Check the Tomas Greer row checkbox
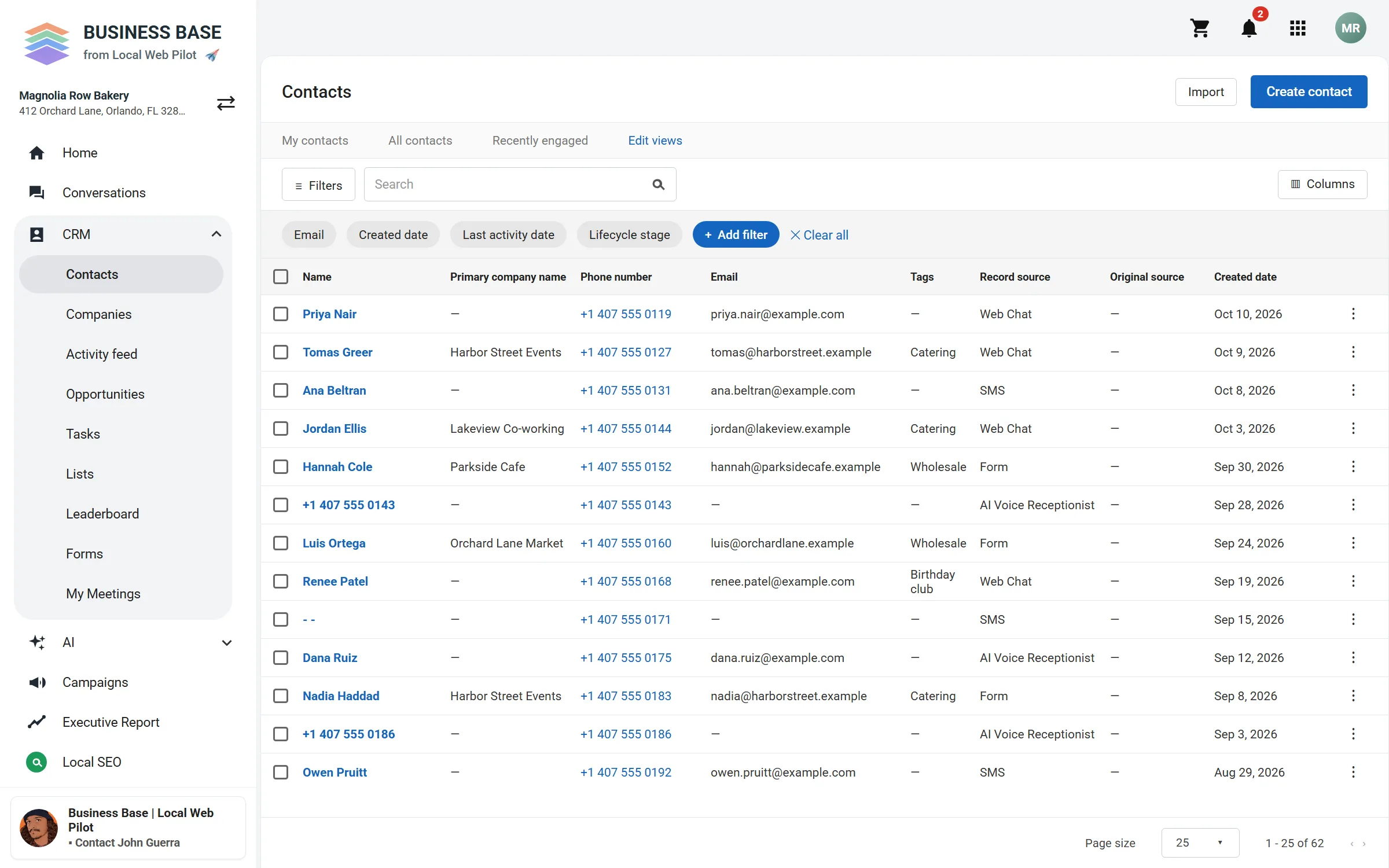 [x=281, y=352]
